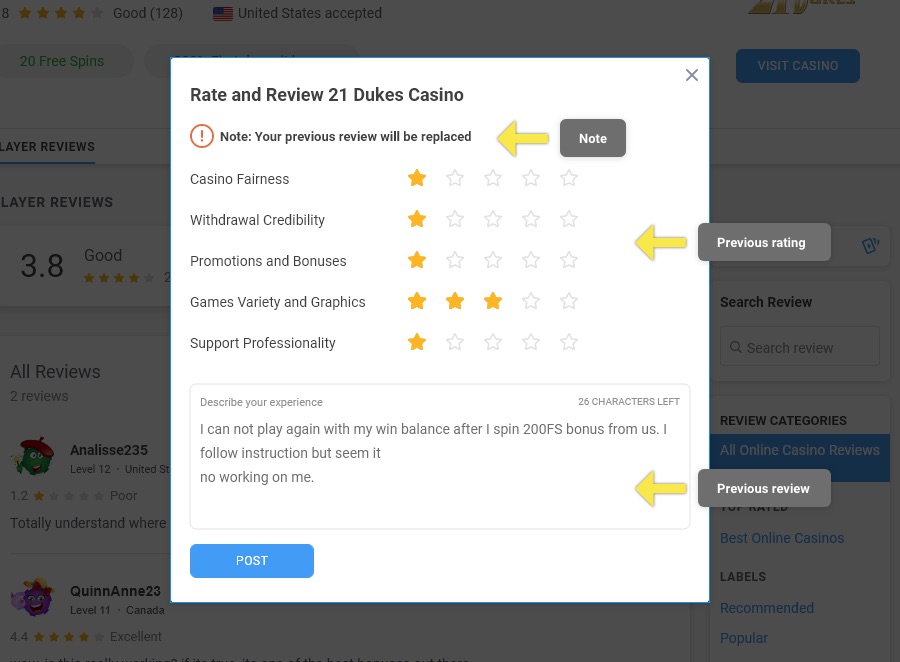900x662 pixels.
Task: Click the orange warning note icon
Action: pos(202,136)
